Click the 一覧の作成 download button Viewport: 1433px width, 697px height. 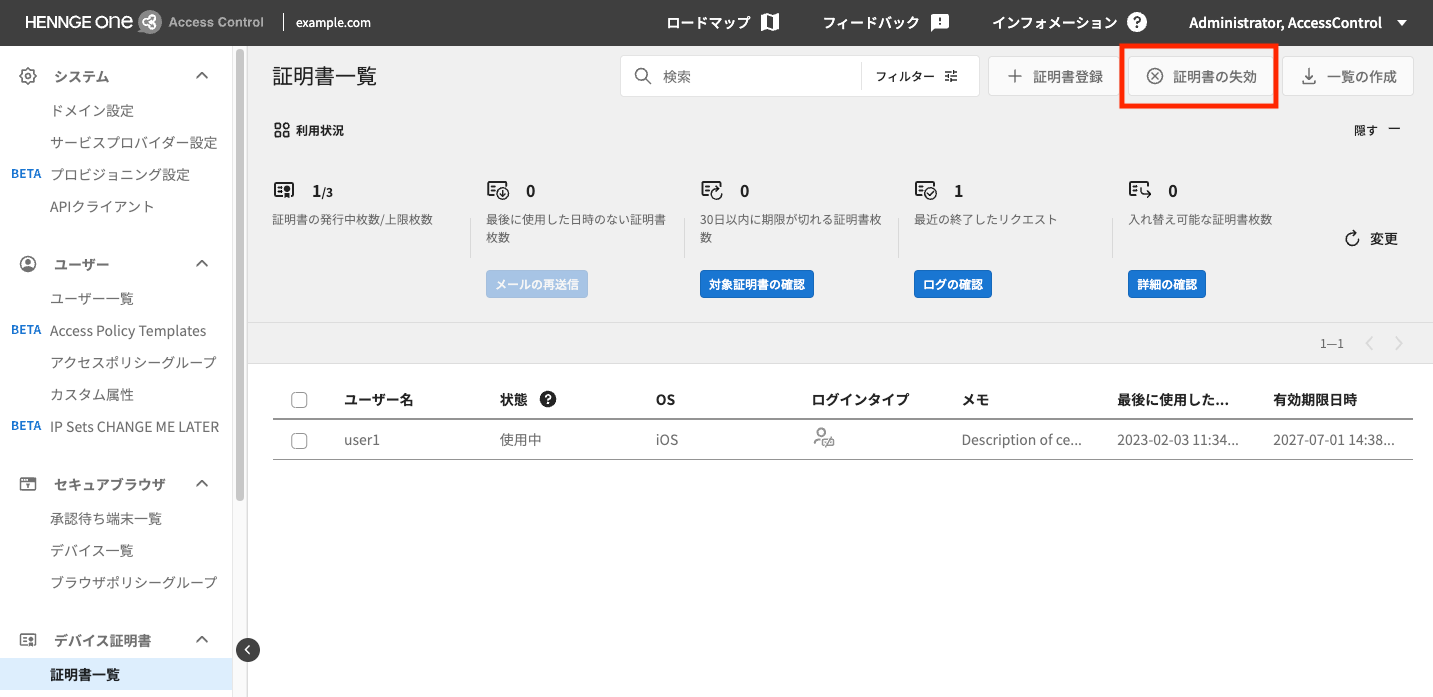click(x=1348, y=76)
